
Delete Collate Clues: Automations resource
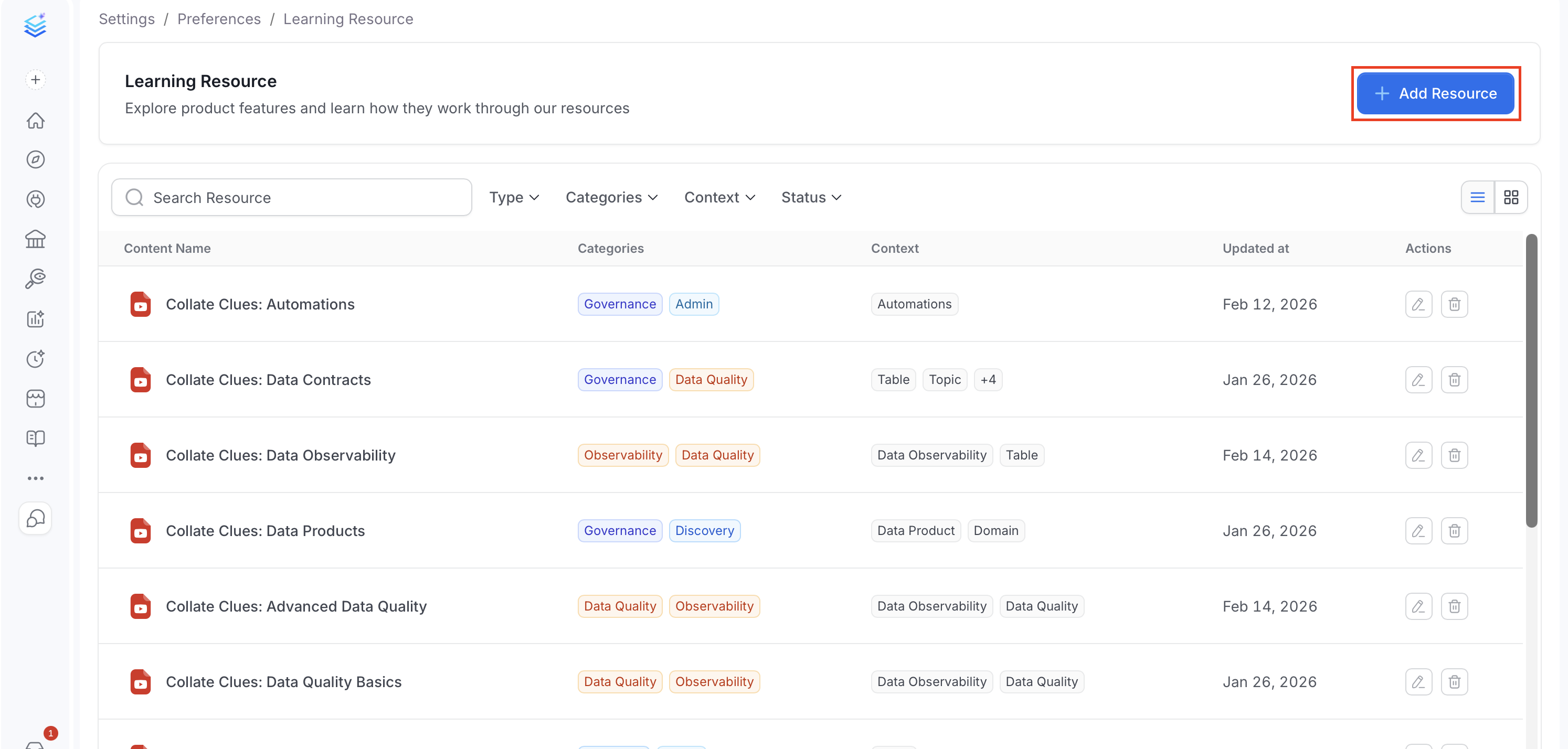coord(1454,304)
